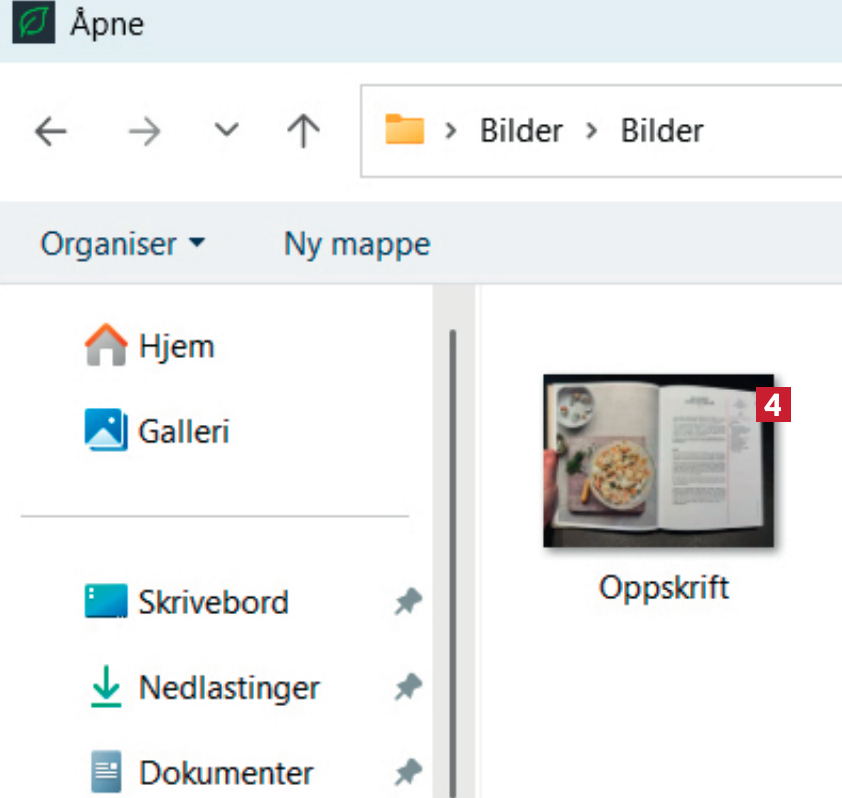Create a folder with Ny mappe
This screenshot has height=798, width=842.
click(x=357, y=243)
